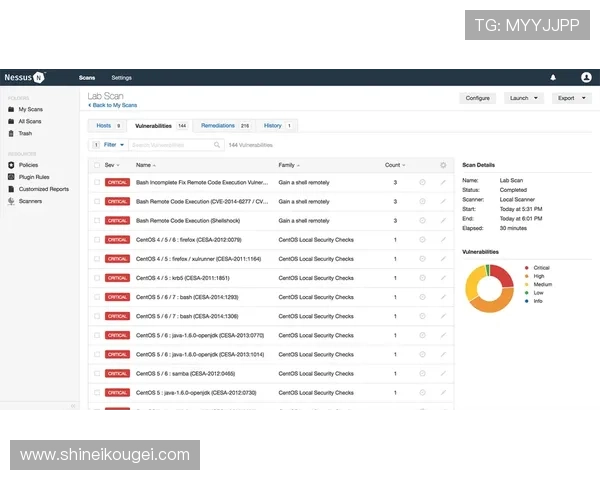Expand the Filter dropdown
This screenshot has width=600, height=480.
tap(114, 145)
